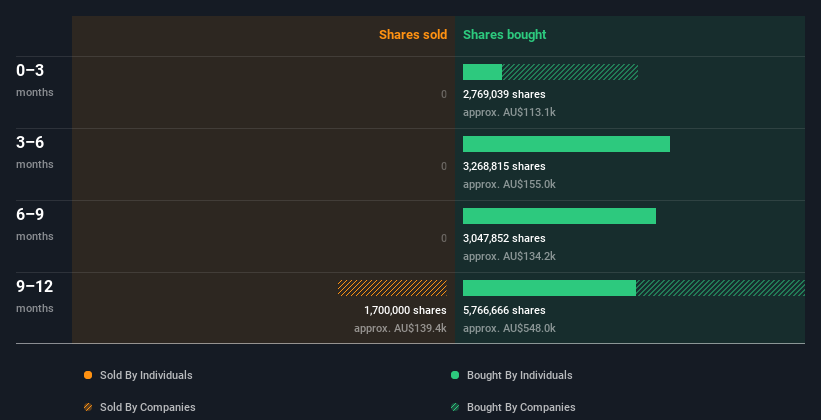Select the Bought By Individuals legend label
Image resolution: width=821 pixels, height=420 pixels.
click(519, 375)
